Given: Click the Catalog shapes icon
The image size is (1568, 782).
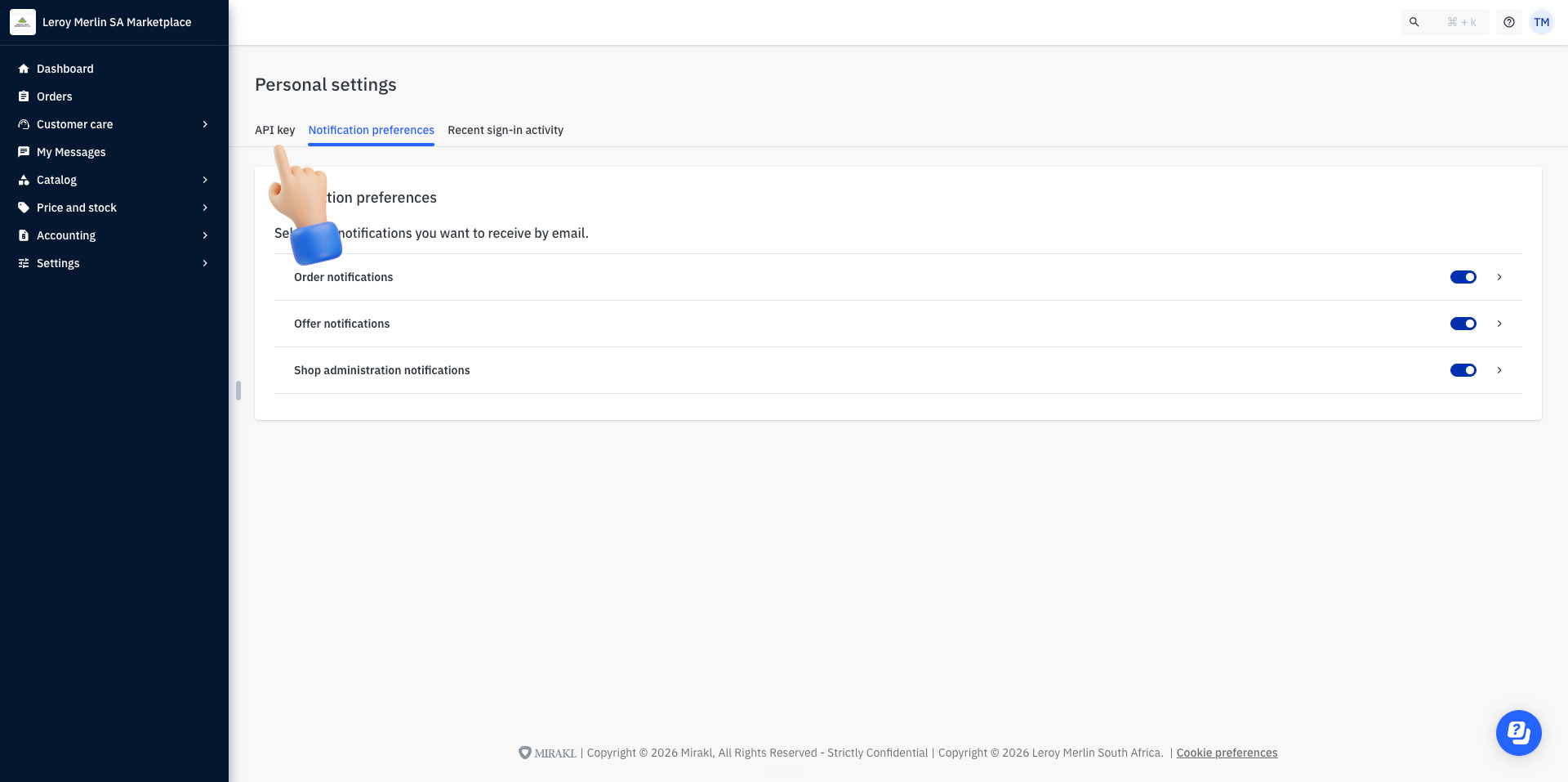Looking at the screenshot, I should (24, 180).
